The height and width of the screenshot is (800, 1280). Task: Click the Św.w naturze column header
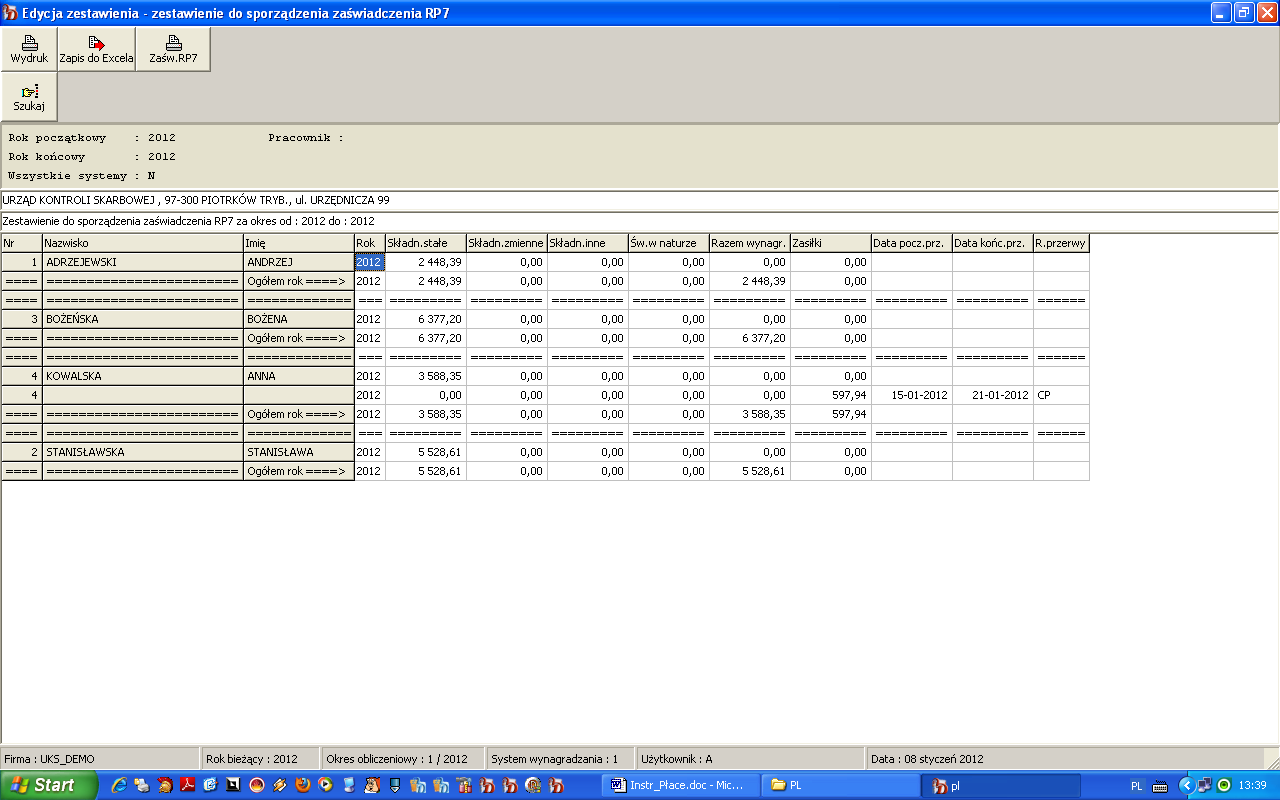[x=669, y=243]
